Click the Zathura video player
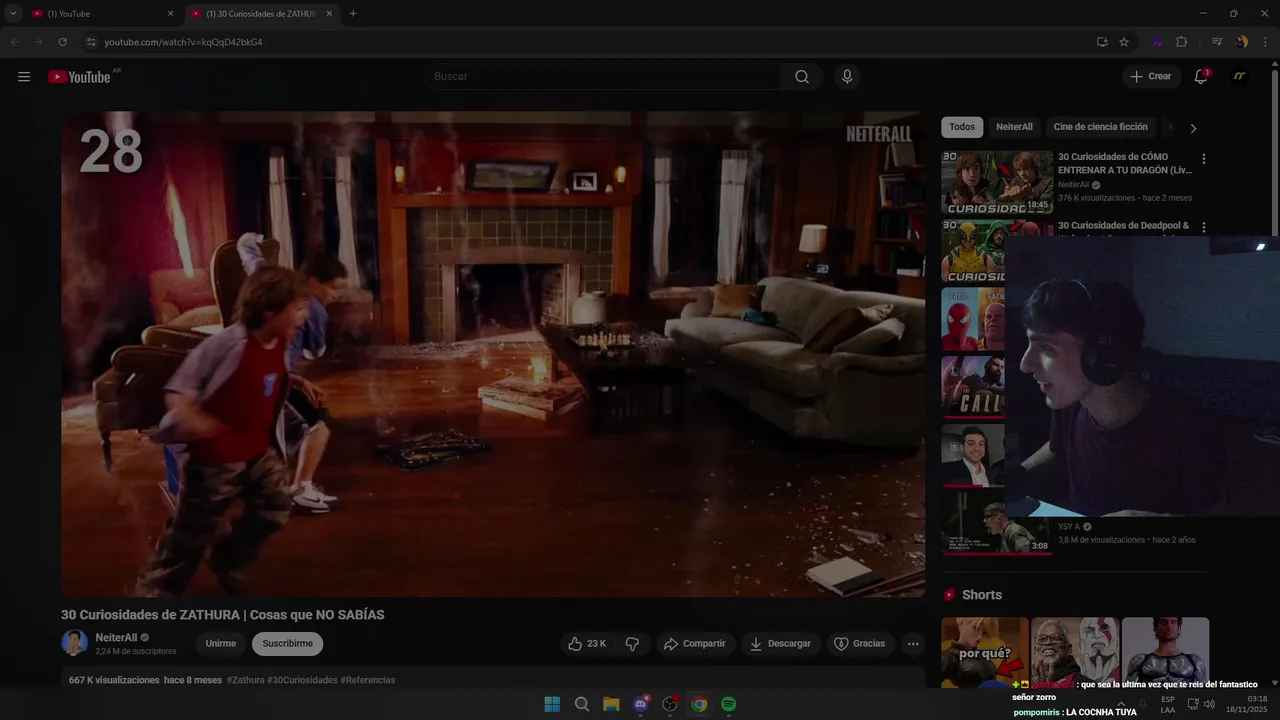1280x720 pixels. pos(493,354)
